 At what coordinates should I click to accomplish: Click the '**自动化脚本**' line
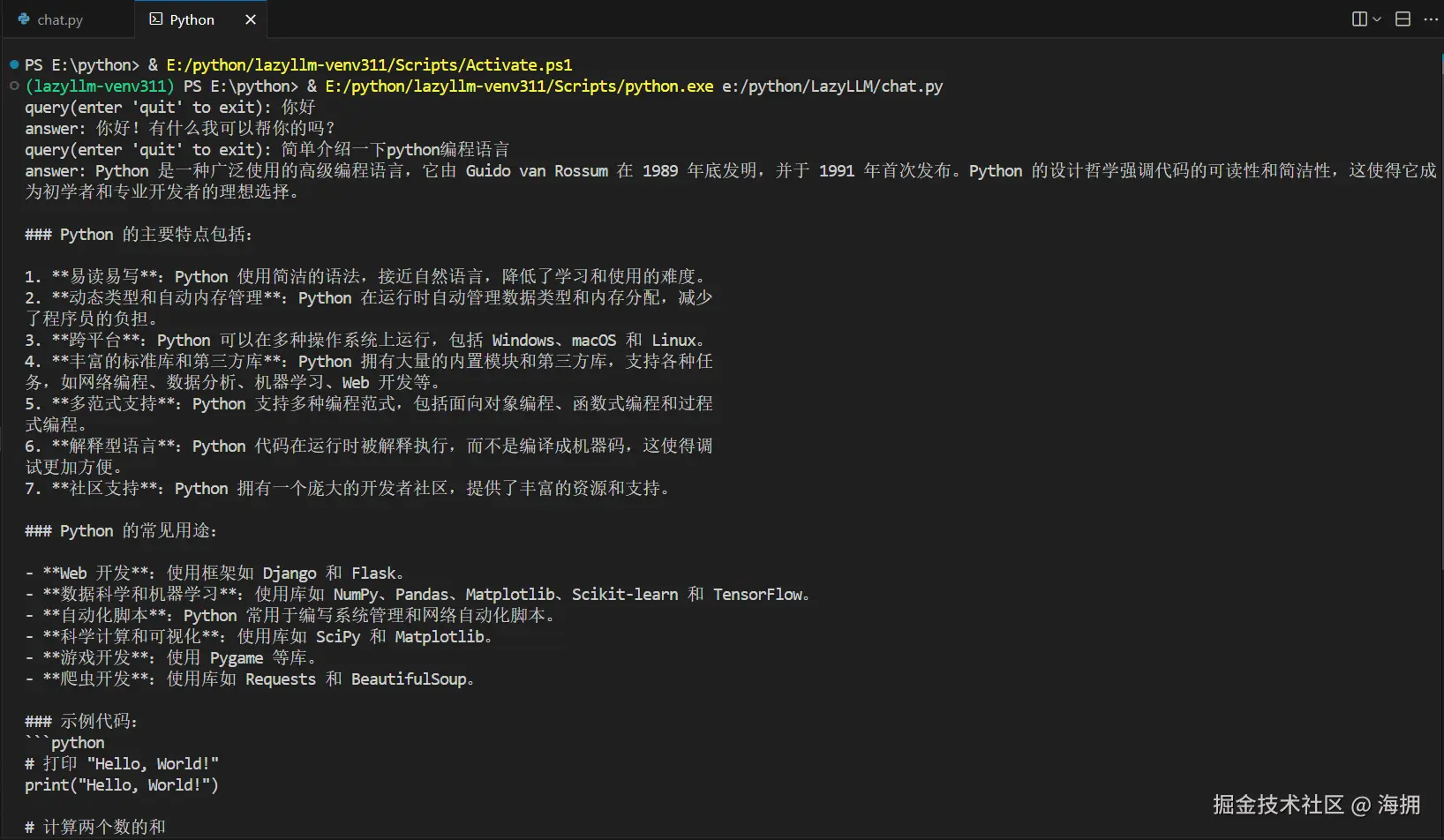click(x=291, y=615)
